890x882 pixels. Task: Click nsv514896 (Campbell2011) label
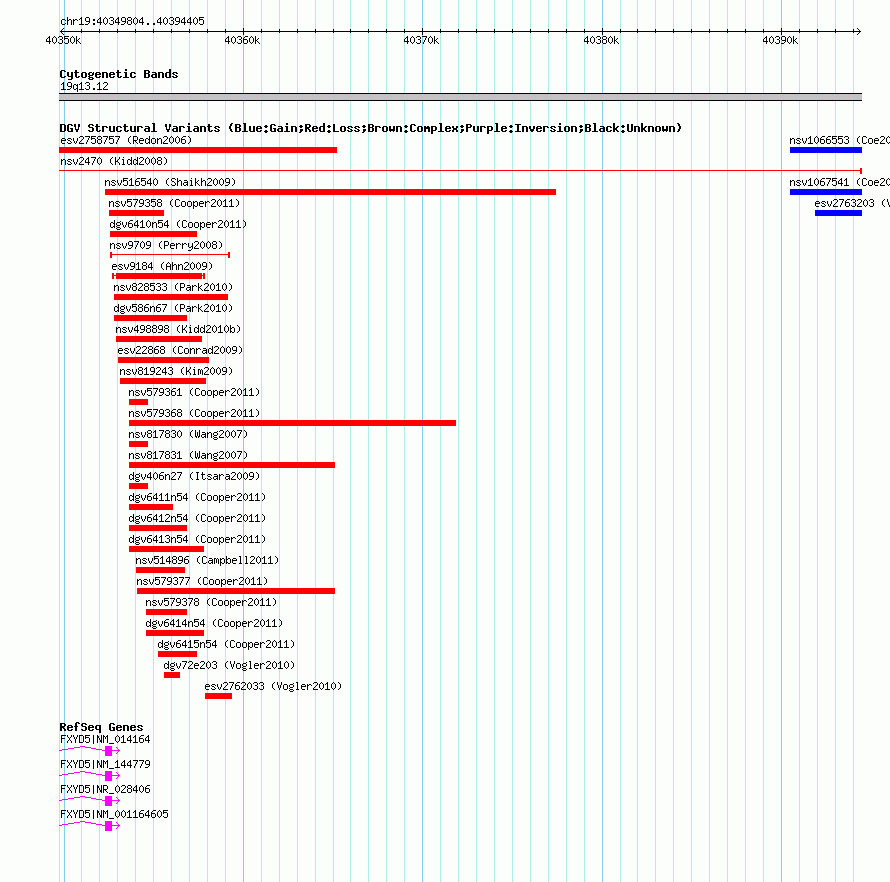click(207, 560)
